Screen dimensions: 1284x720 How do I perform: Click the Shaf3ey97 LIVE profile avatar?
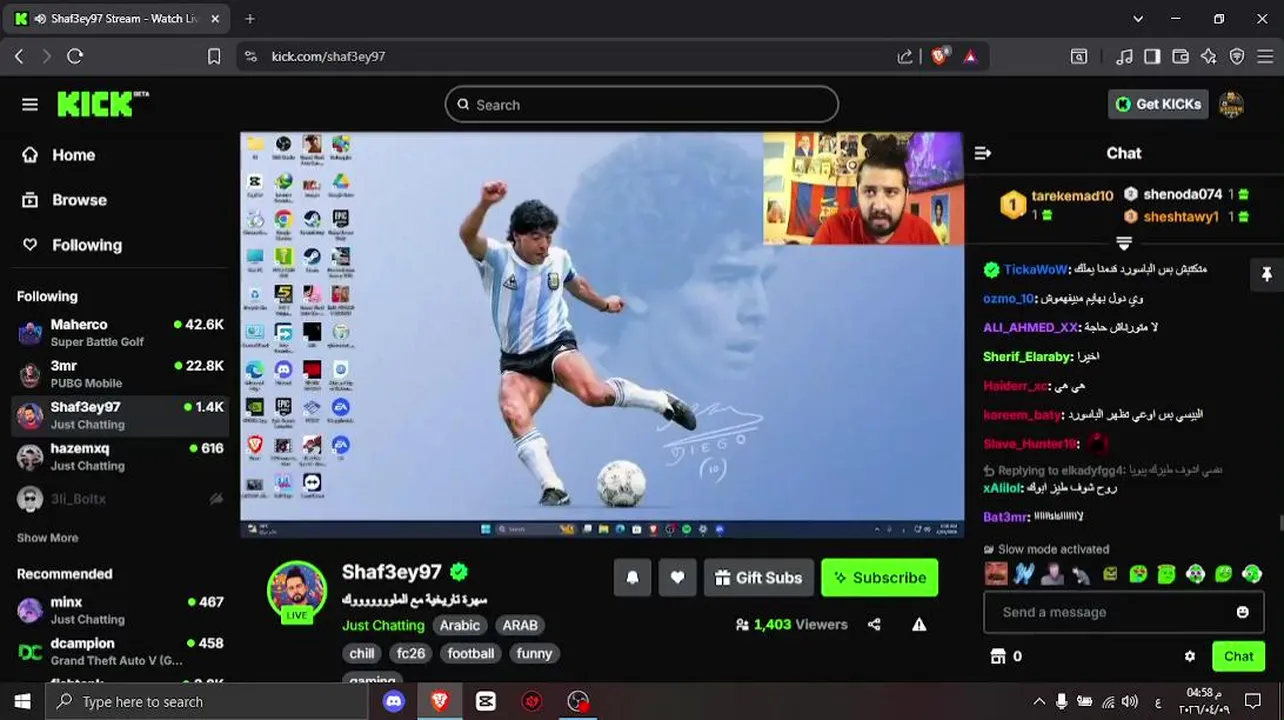click(x=297, y=591)
